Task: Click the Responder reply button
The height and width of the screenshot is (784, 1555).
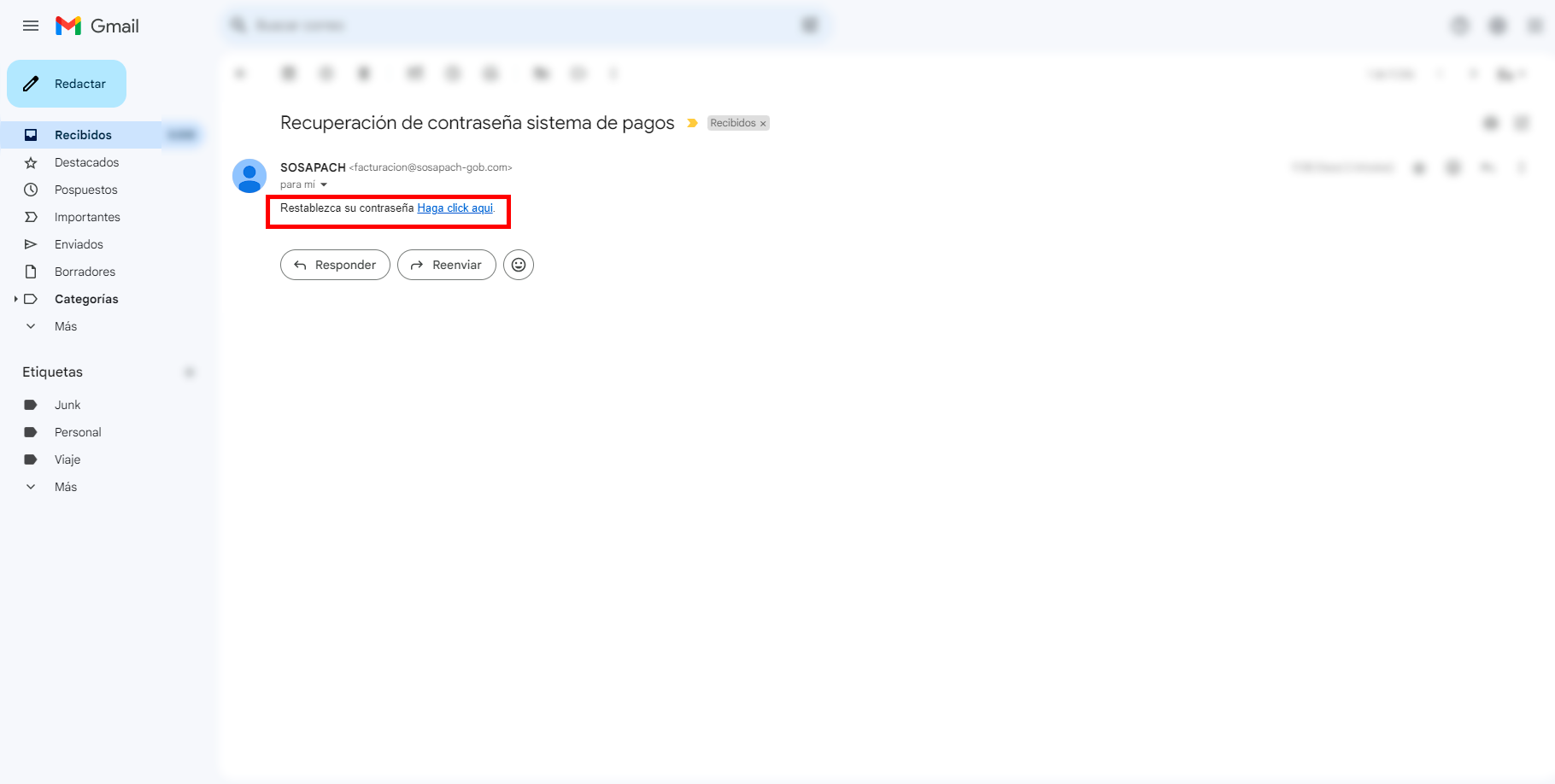Action: coord(335,265)
